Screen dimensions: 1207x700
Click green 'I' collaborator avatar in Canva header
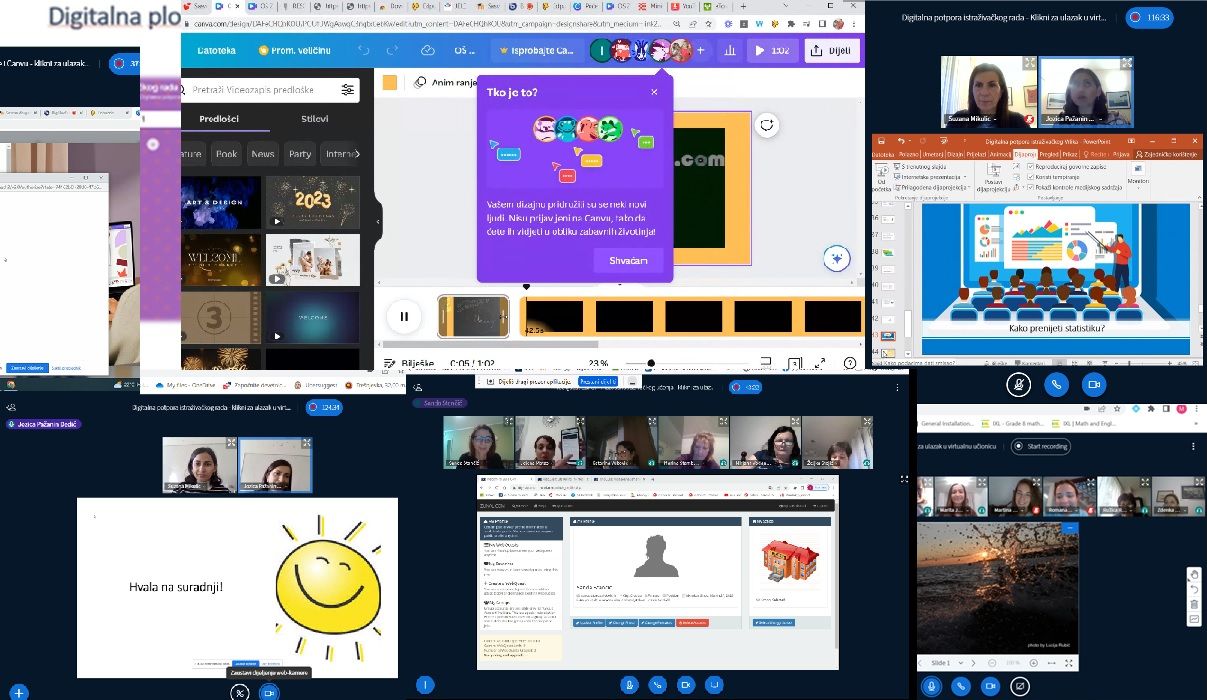[x=600, y=50]
